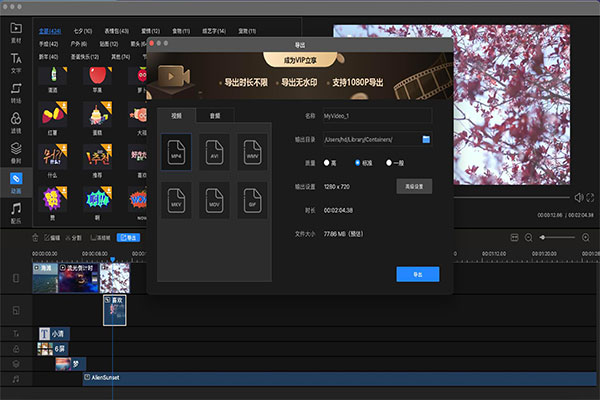
Task: Click the blue 导出 button in dialog
Action: 417,273
